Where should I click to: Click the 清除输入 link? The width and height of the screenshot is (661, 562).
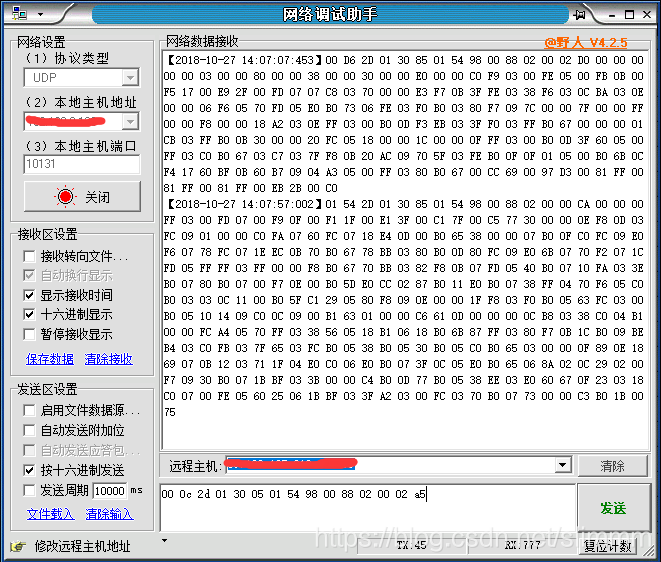pyautogui.click(x=110, y=514)
